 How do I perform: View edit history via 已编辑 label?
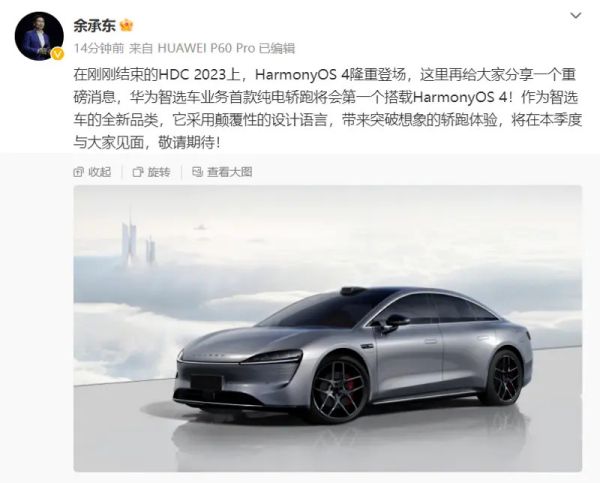point(277,49)
